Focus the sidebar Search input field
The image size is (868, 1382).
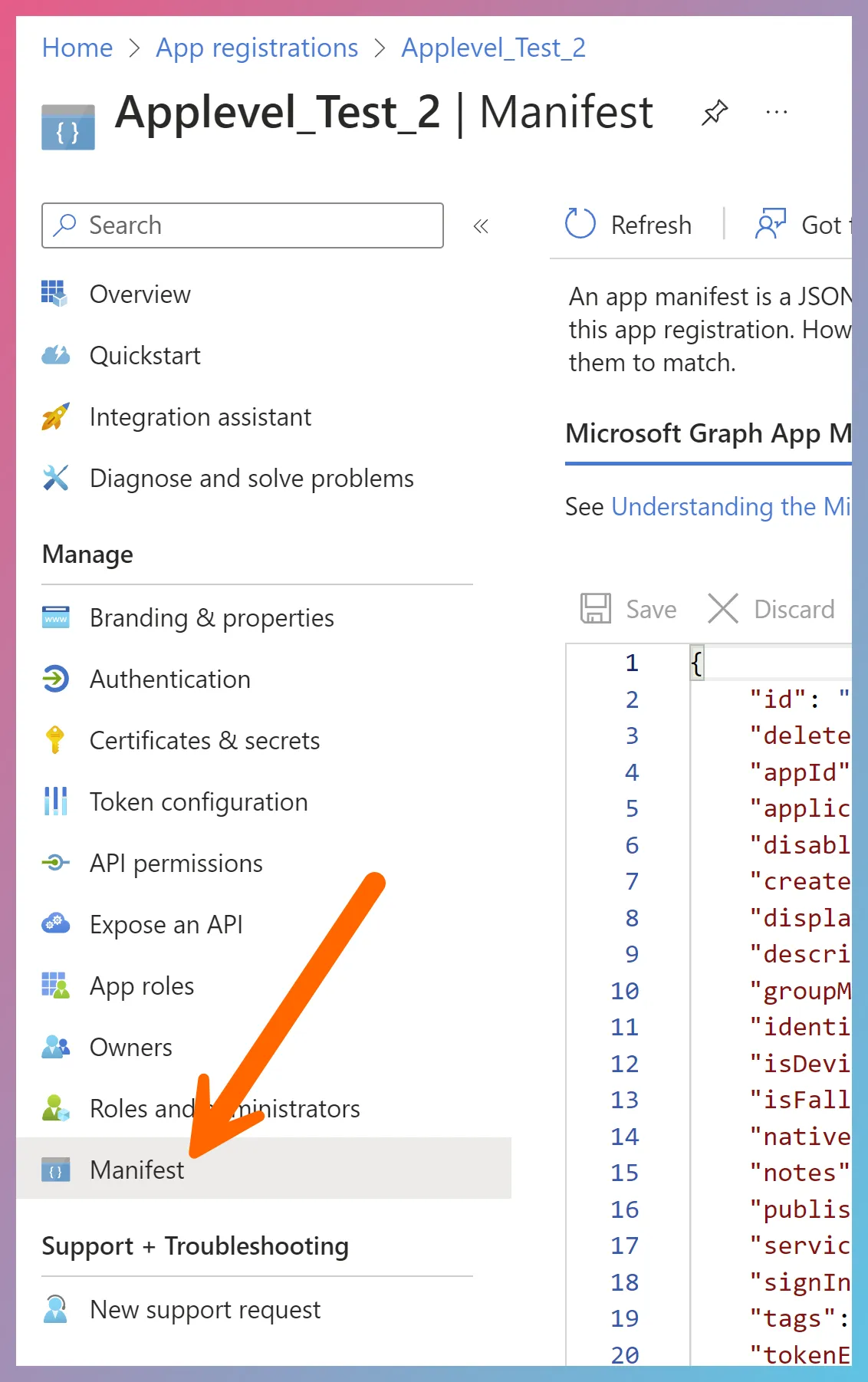(242, 225)
